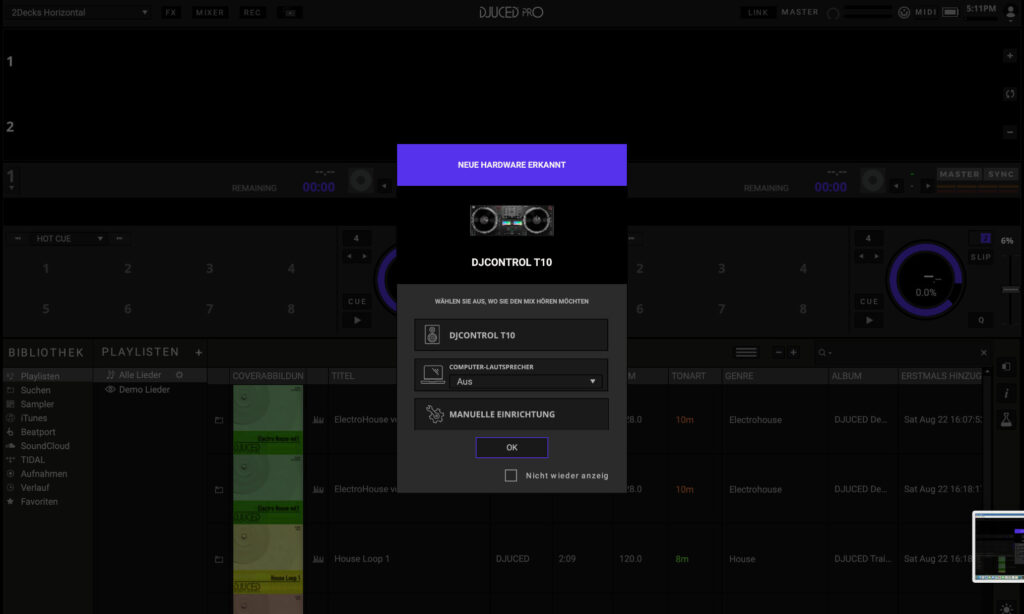Click the right deck jog wheel dial

925,280
